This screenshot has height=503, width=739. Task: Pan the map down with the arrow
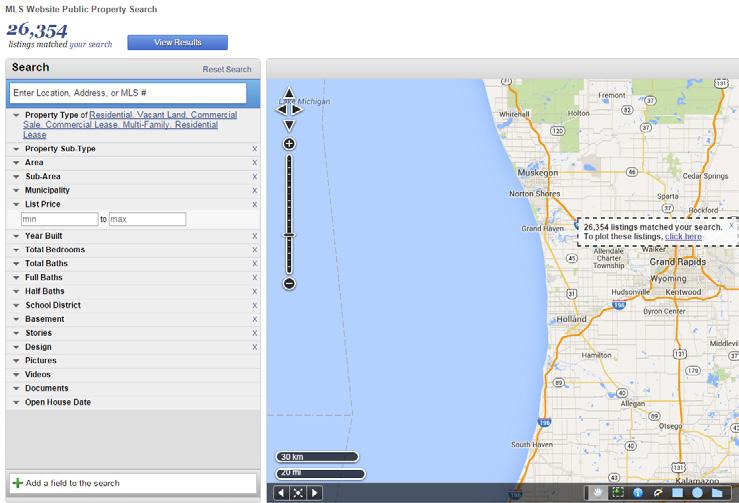tap(289, 125)
